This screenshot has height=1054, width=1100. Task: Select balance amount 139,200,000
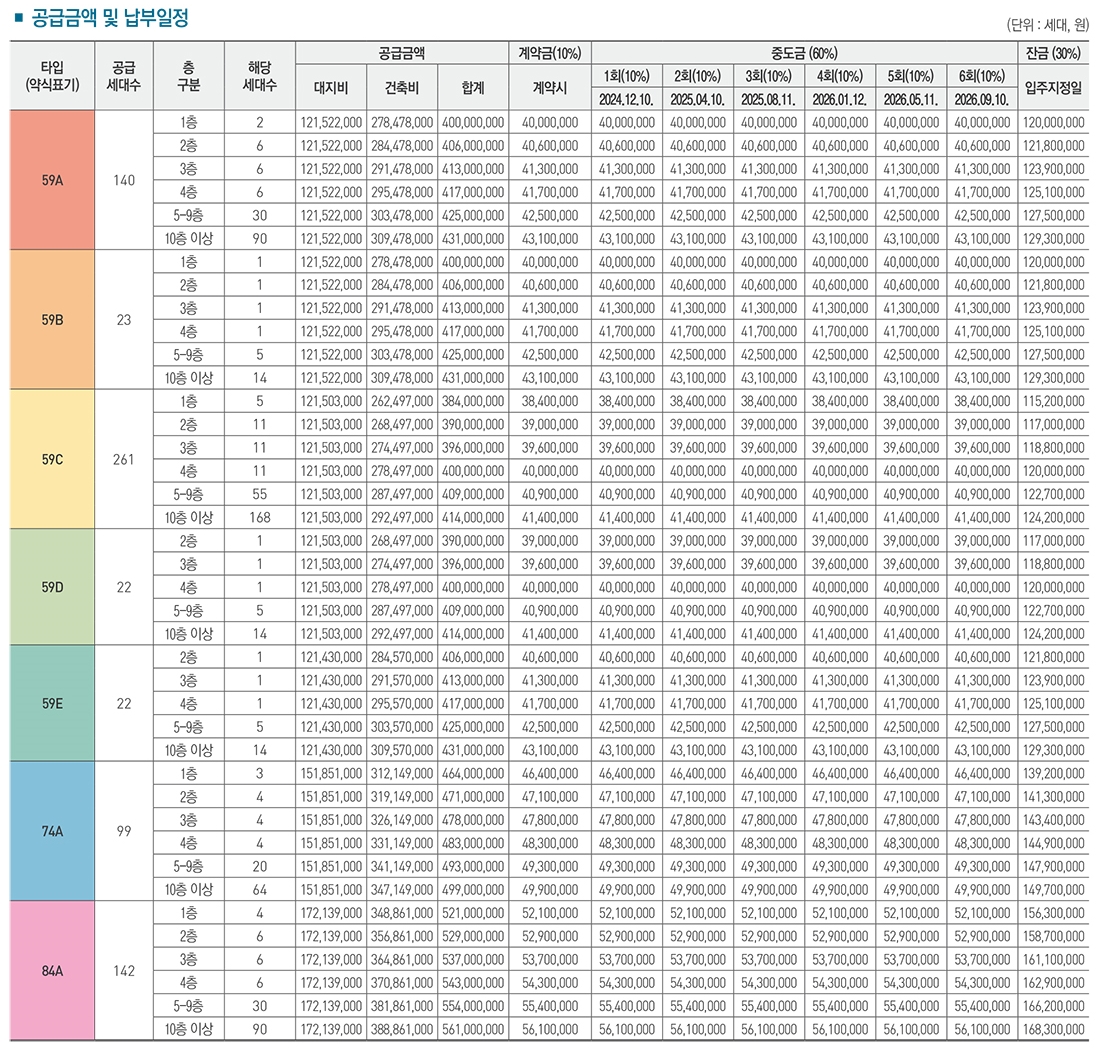[1054, 773]
